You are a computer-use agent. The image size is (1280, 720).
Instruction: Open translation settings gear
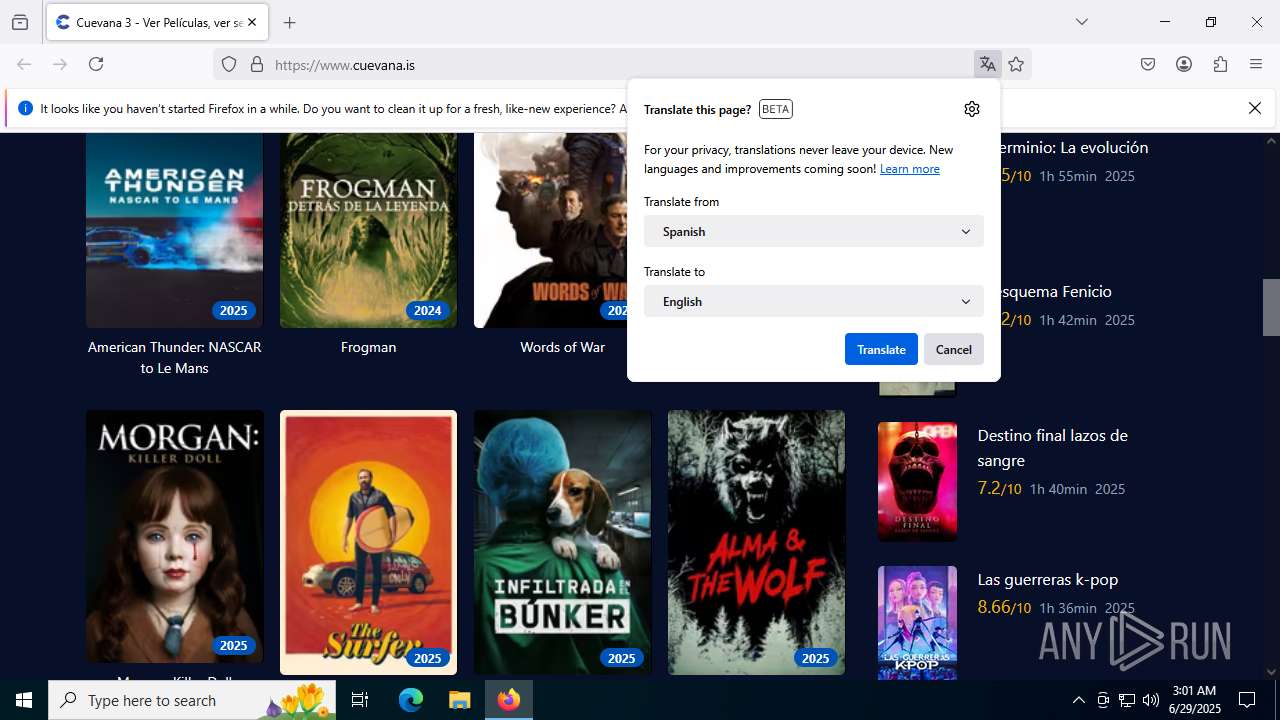972,109
